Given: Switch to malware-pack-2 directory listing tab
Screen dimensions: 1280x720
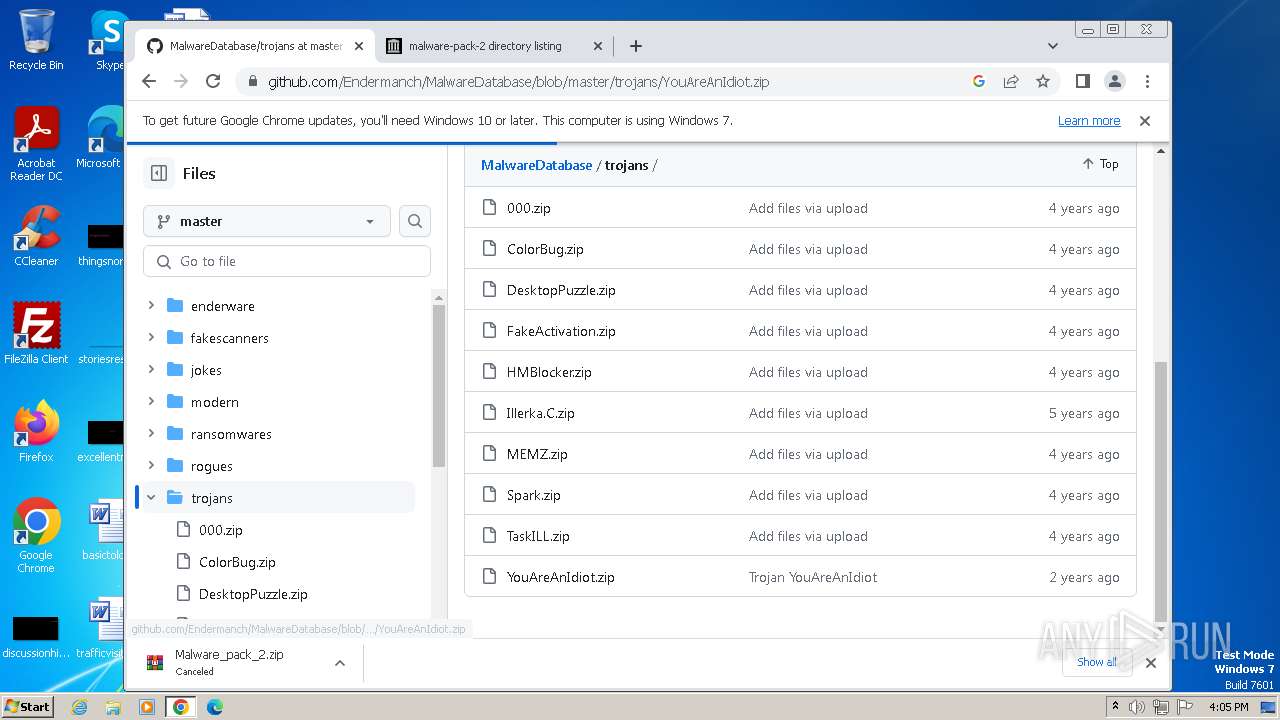Looking at the screenshot, I should [494, 46].
